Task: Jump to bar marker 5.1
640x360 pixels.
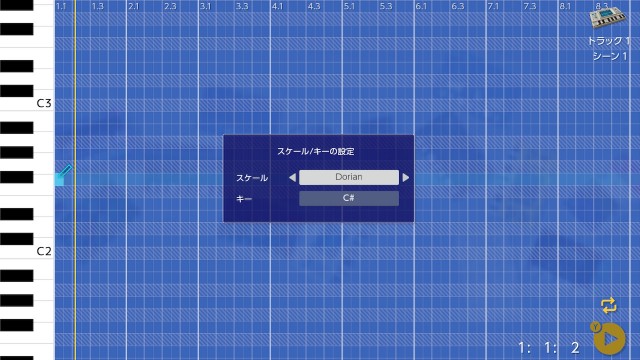Action: click(x=349, y=6)
